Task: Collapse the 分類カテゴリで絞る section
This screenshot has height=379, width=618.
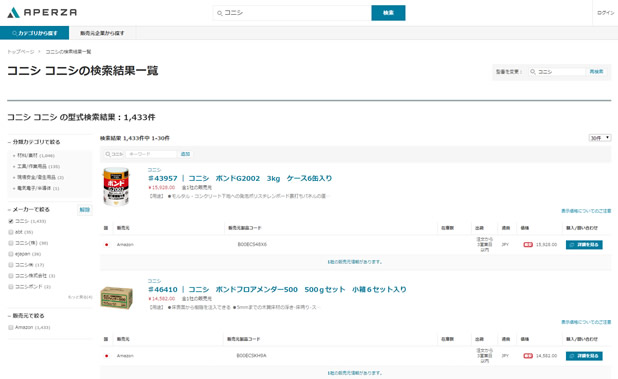Action: tap(34, 142)
